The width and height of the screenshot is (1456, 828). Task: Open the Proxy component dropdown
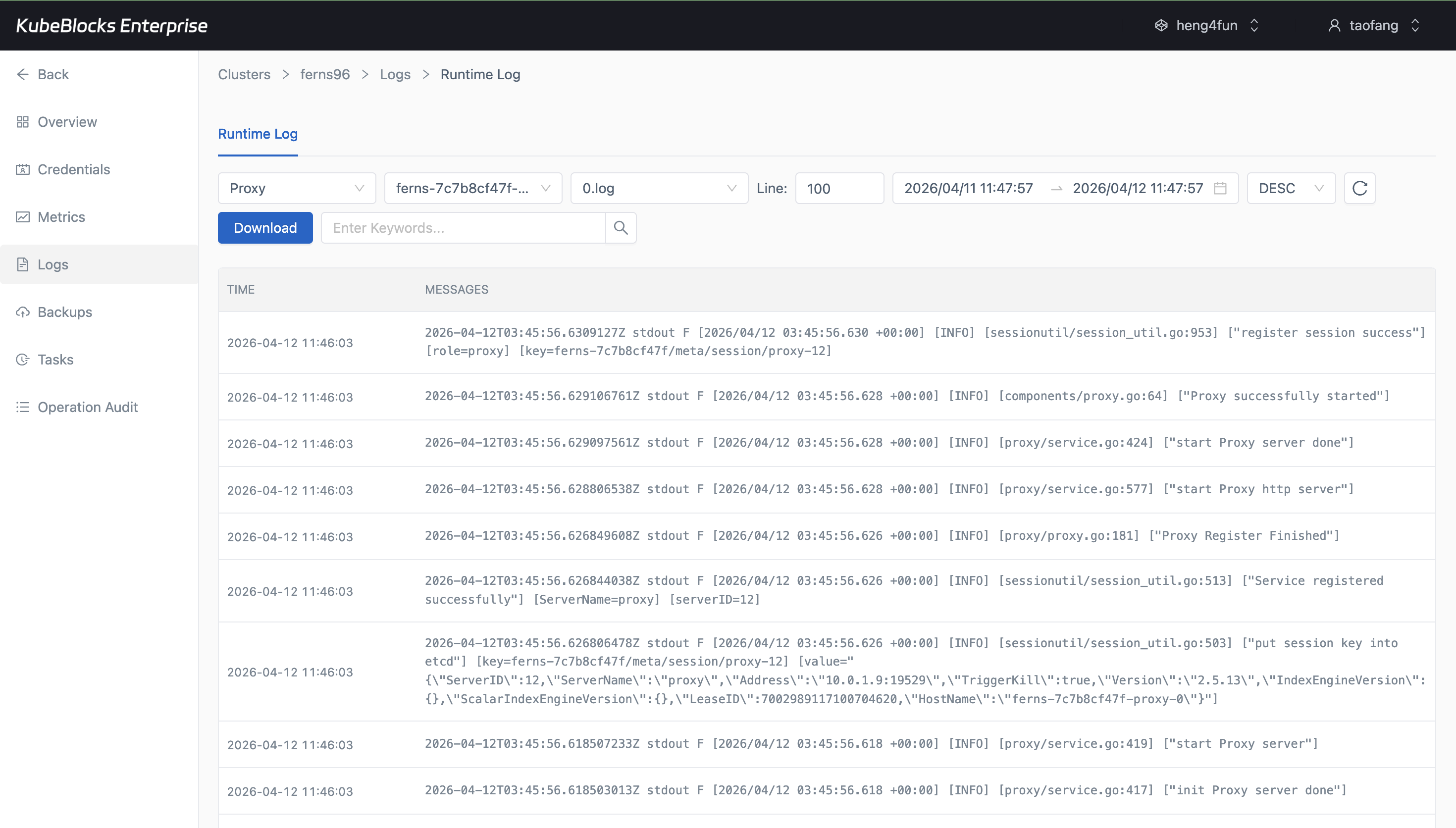(296, 188)
